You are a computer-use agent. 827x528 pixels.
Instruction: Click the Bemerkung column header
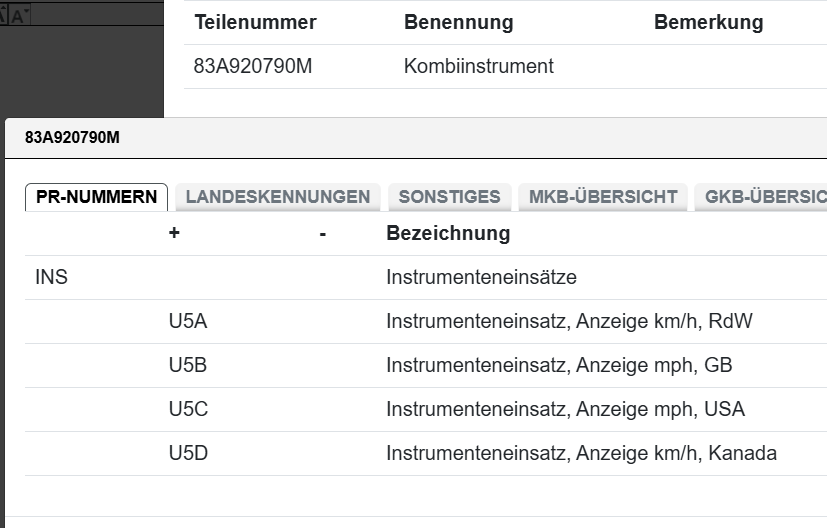(x=708, y=22)
